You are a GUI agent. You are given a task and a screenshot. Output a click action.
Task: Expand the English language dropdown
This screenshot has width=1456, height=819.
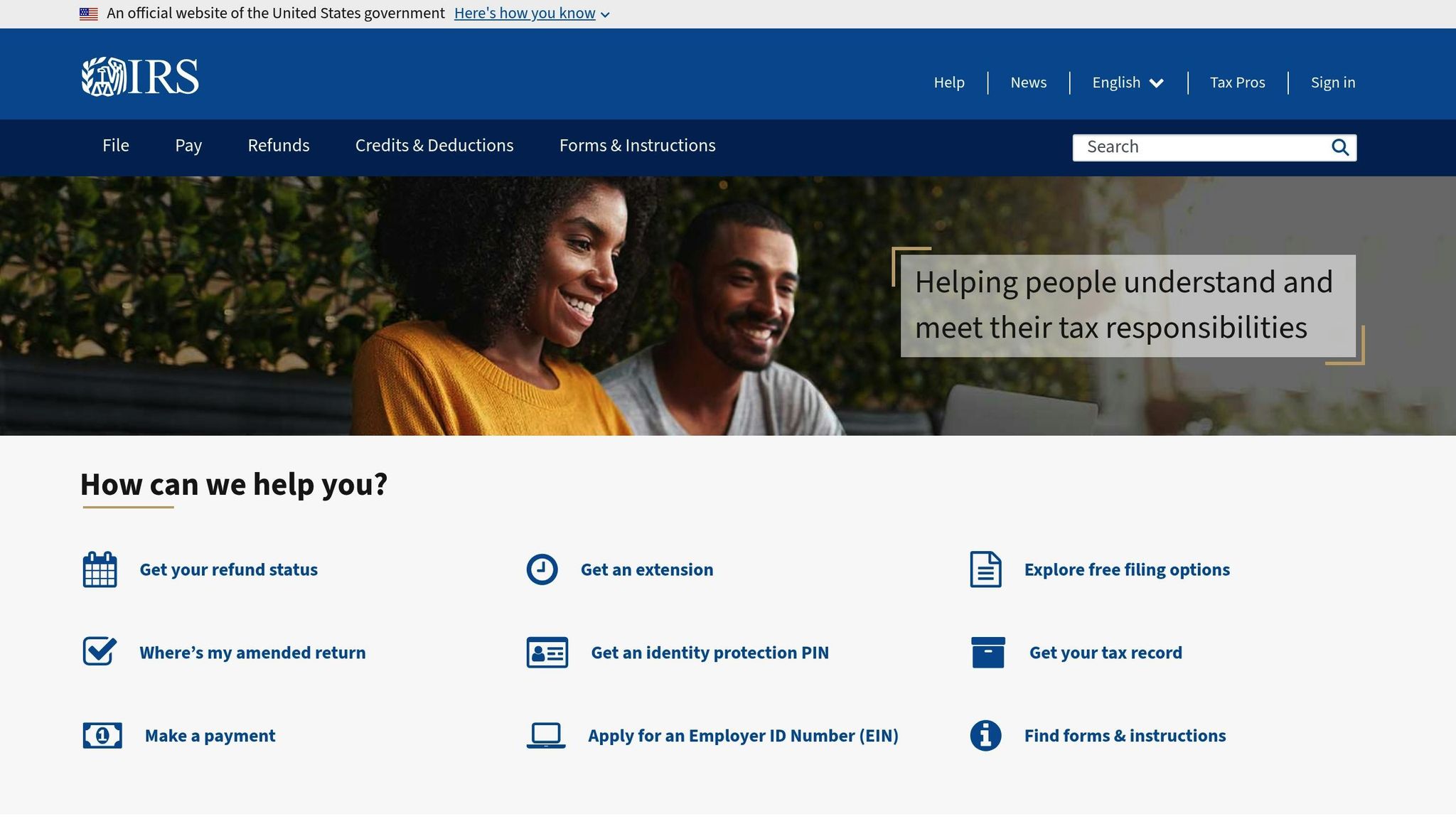point(1127,82)
